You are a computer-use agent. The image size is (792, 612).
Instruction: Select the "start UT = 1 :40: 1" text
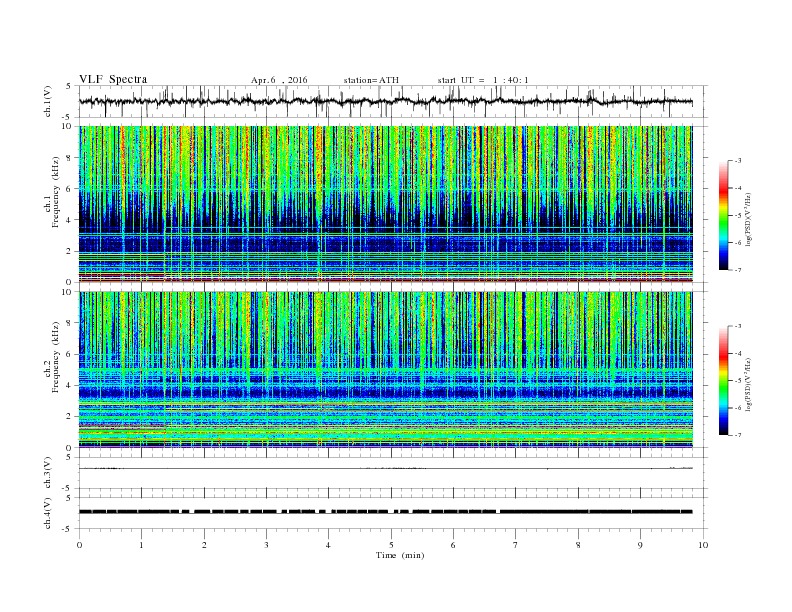point(483,80)
